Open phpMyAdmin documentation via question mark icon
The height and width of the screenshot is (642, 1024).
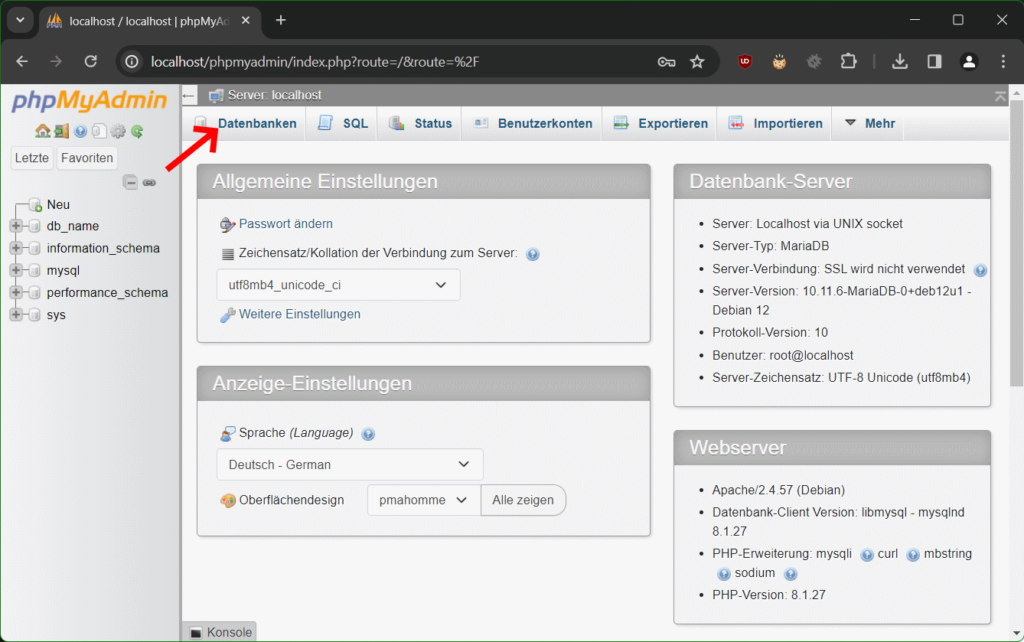click(x=80, y=131)
